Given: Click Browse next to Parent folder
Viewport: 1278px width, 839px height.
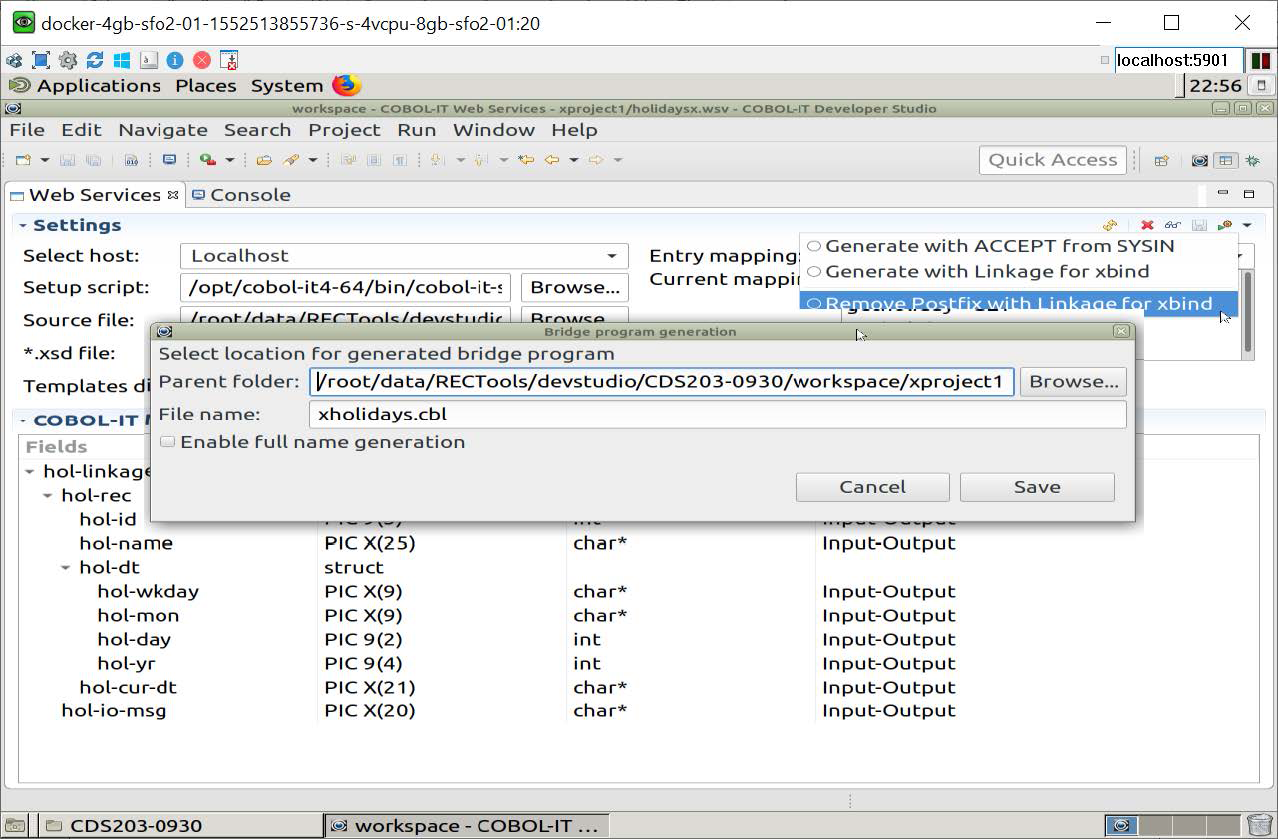Looking at the screenshot, I should [x=1073, y=382].
